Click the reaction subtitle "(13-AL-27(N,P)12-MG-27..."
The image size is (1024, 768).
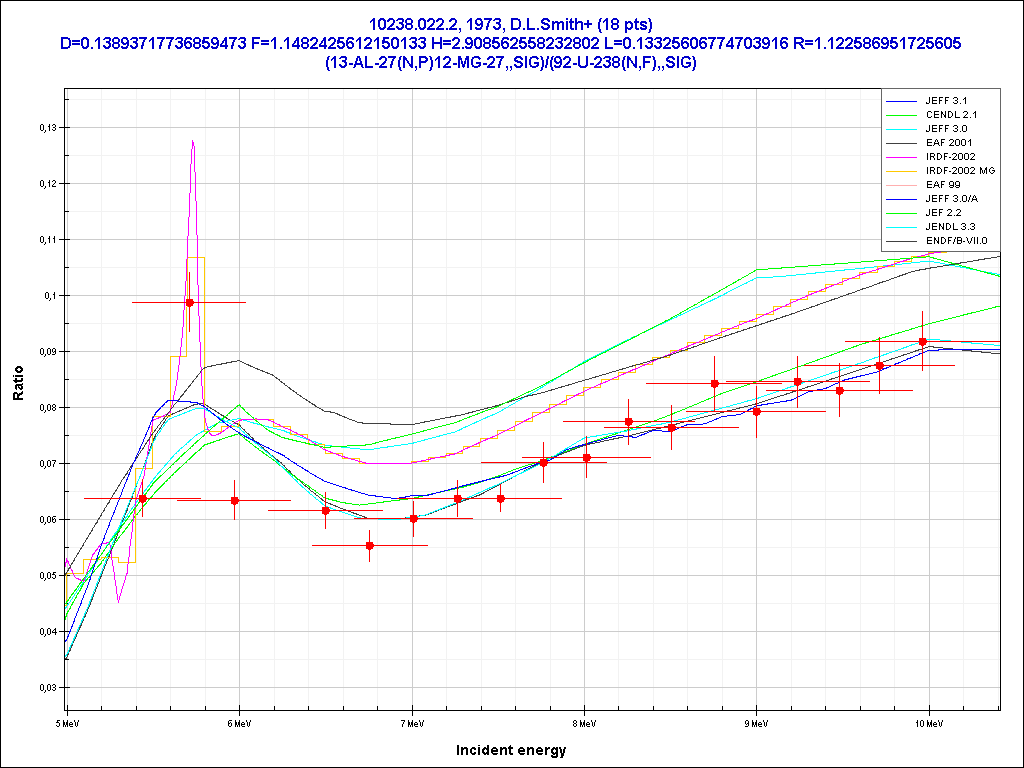click(511, 62)
